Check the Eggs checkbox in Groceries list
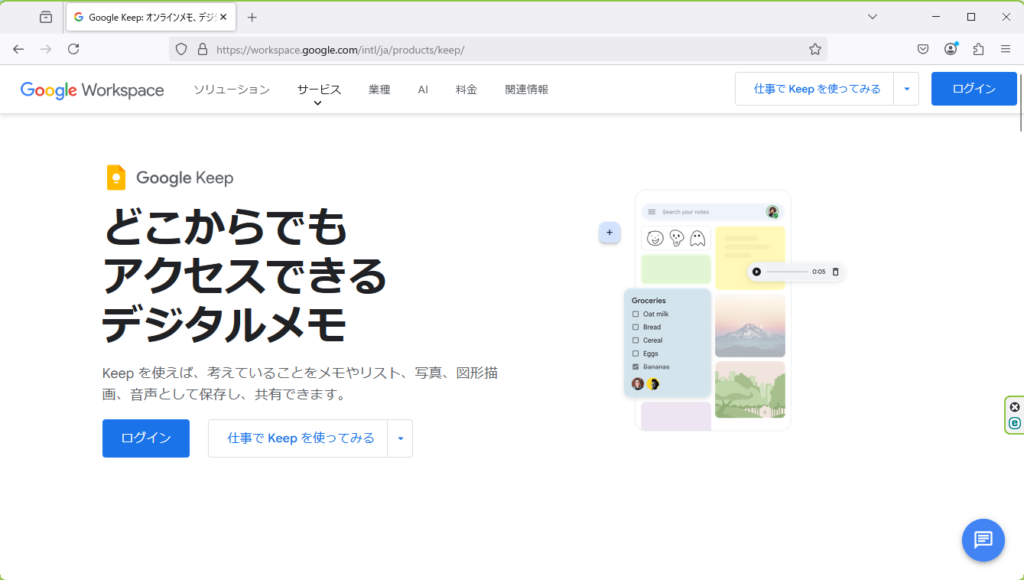This screenshot has height=580, width=1024. [x=635, y=353]
